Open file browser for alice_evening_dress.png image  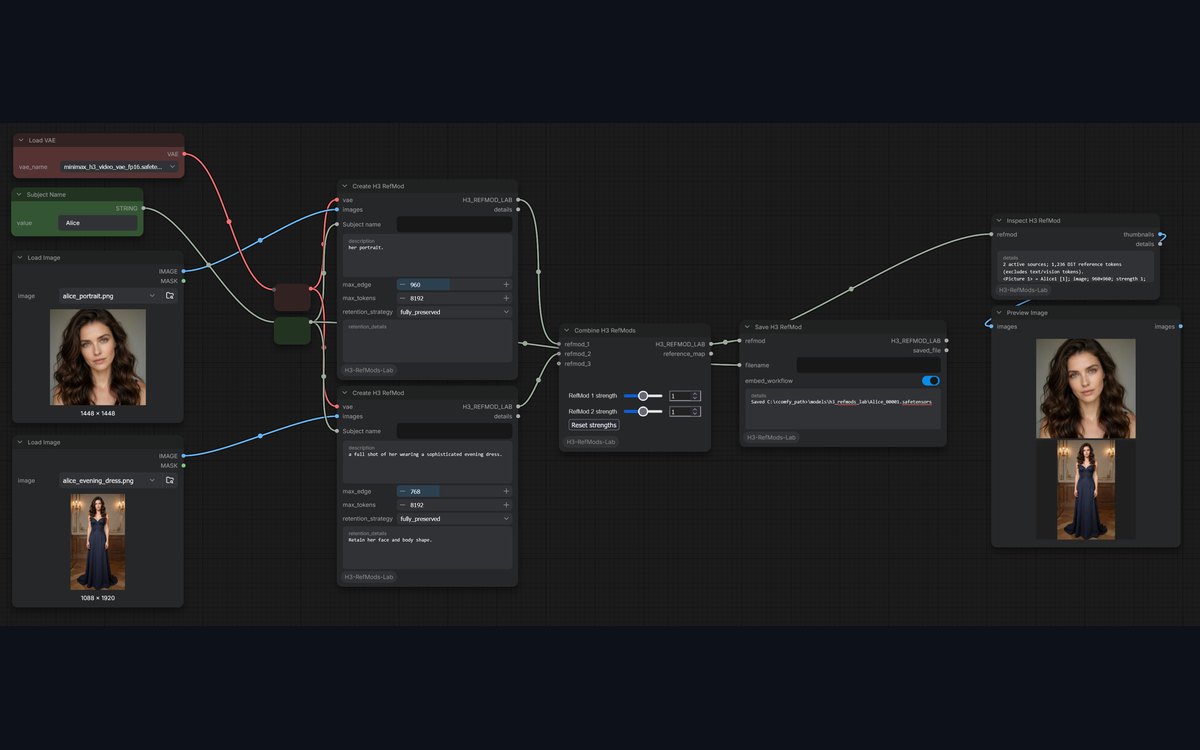(x=170, y=480)
